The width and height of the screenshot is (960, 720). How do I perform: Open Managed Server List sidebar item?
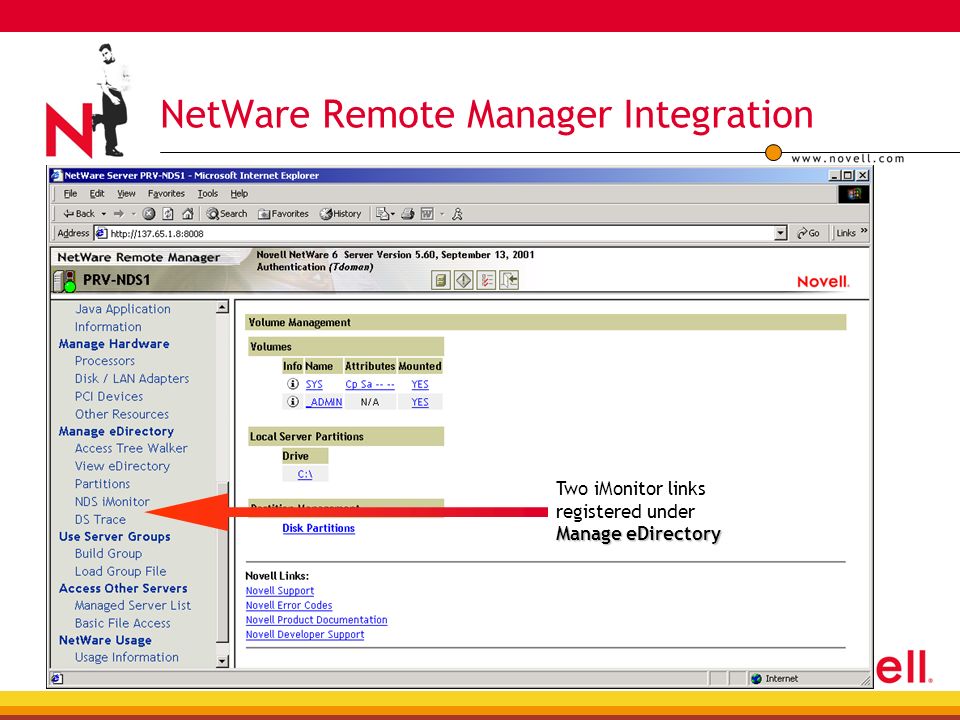coord(133,606)
